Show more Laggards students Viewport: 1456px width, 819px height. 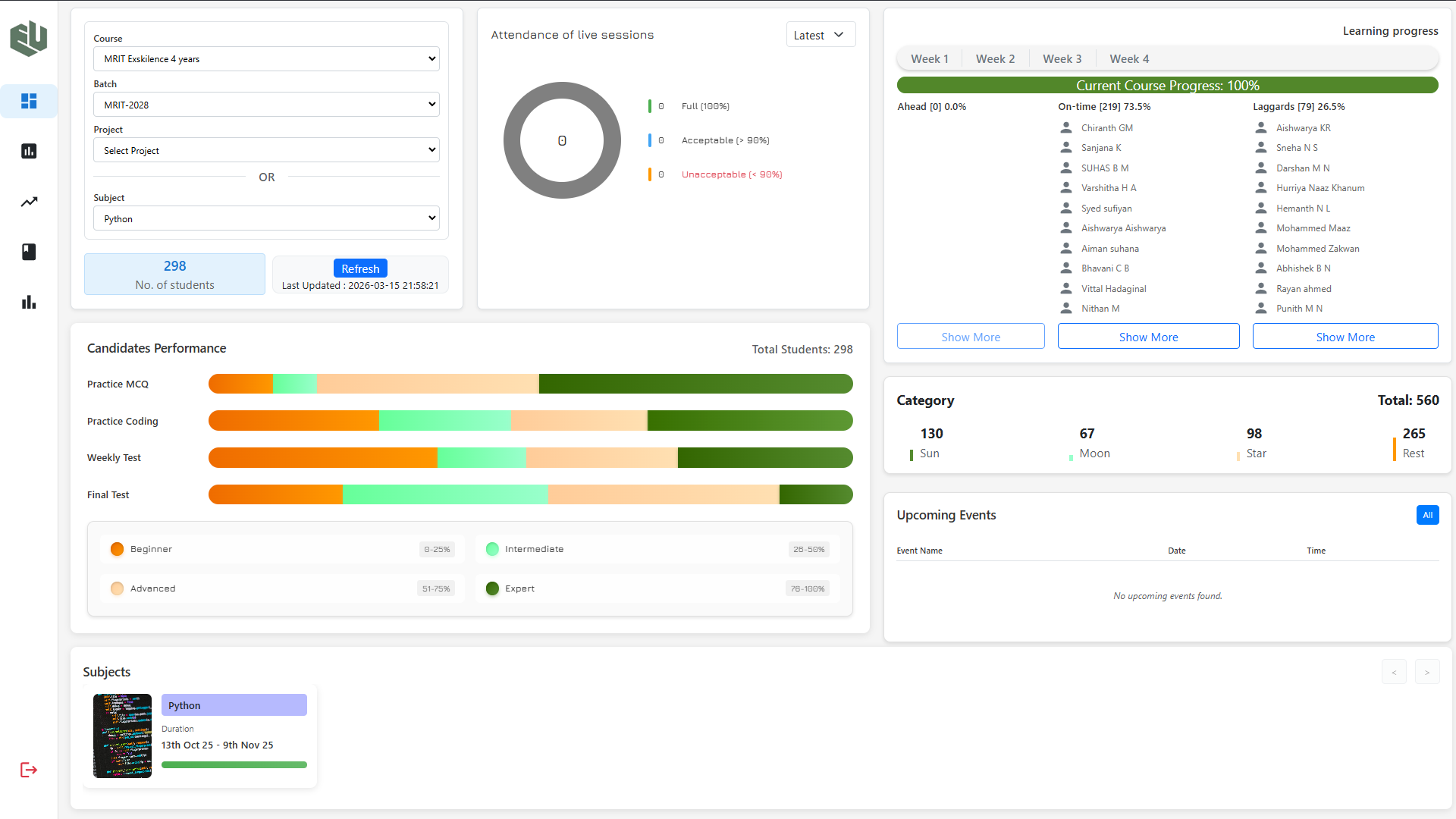[1345, 337]
